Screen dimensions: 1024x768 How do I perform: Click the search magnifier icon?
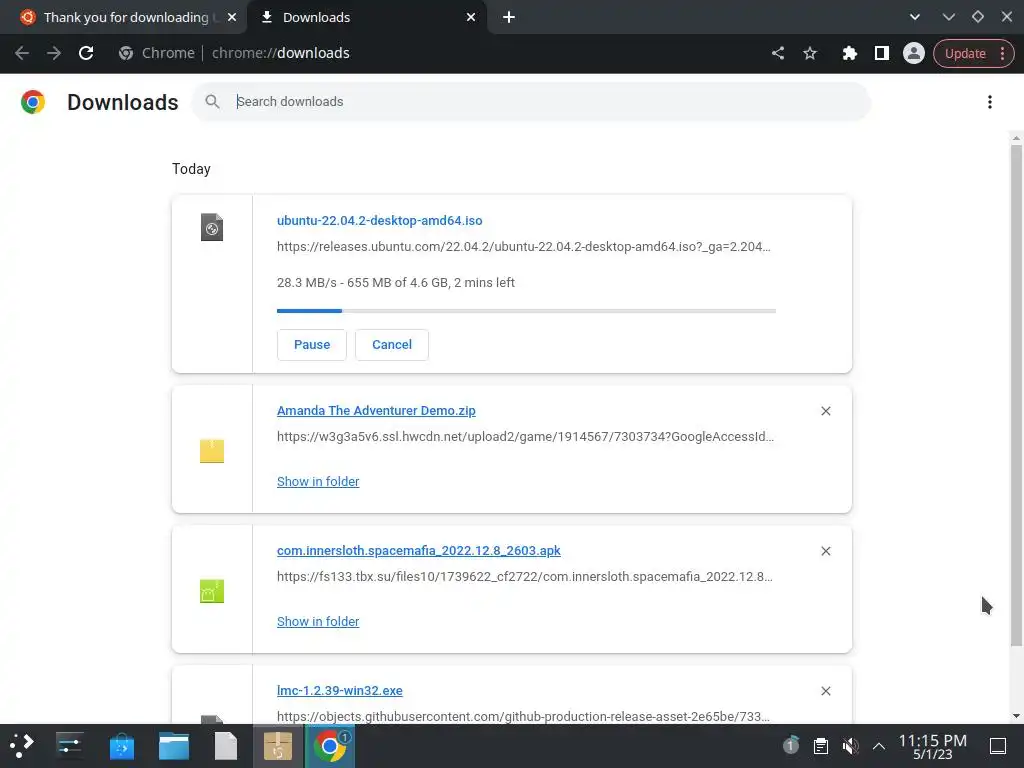pyautogui.click(x=212, y=101)
